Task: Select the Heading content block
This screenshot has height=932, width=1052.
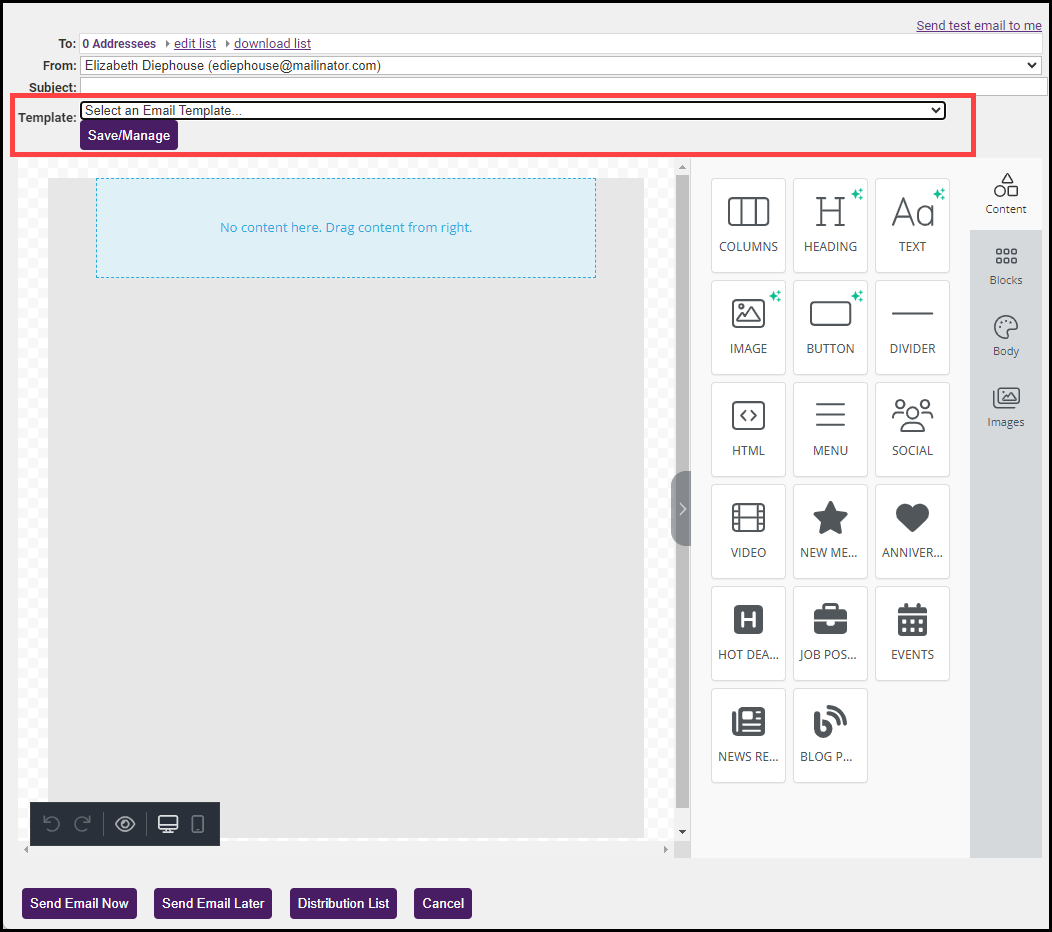Action: [830, 225]
